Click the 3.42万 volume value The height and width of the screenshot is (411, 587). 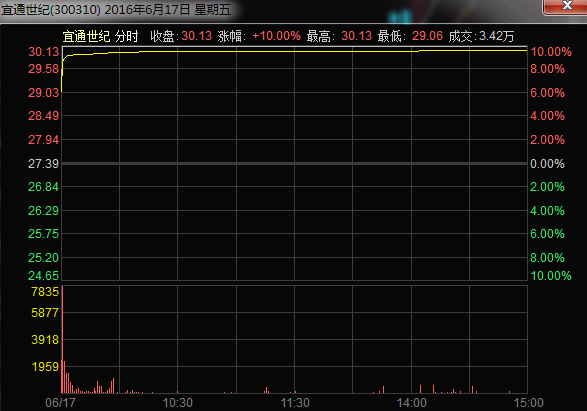pyautogui.click(x=496, y=36)
